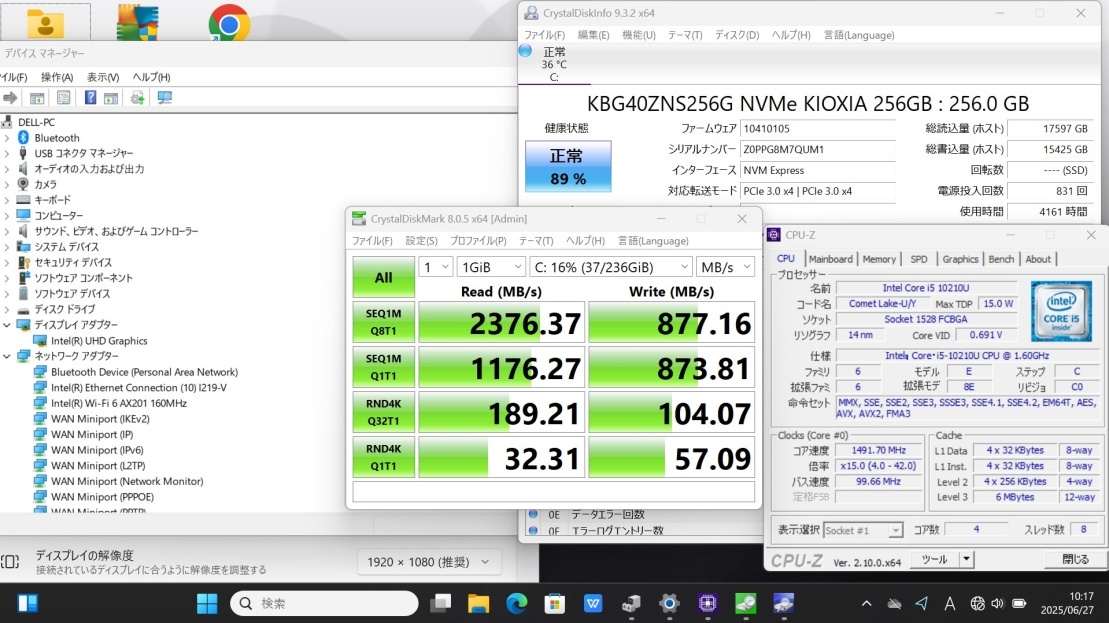Toggle the action pane icon in Device Manager toolbar

click(111, 98)
